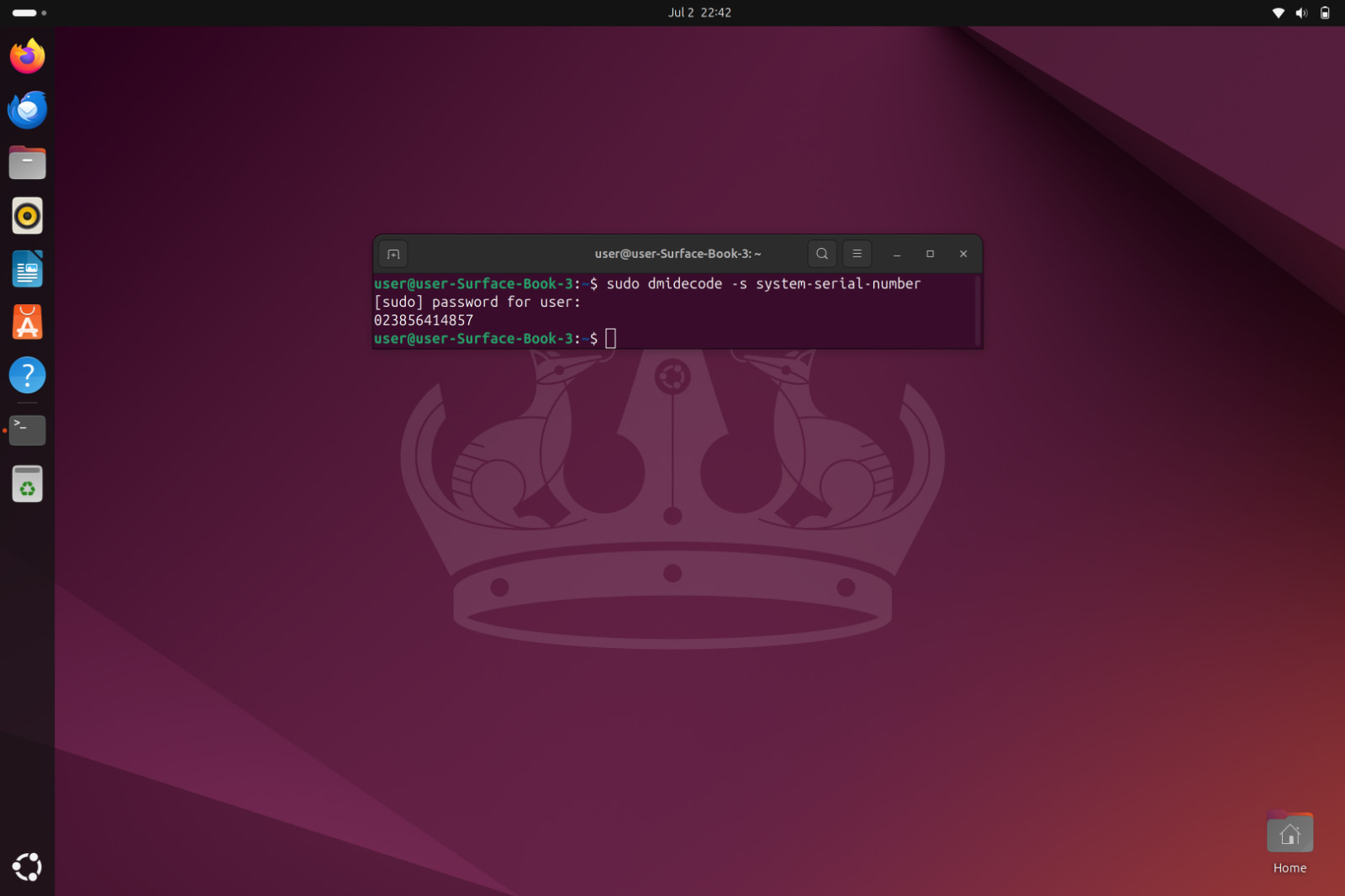Open the volume speaker icon in top bar

[1301, 13]
